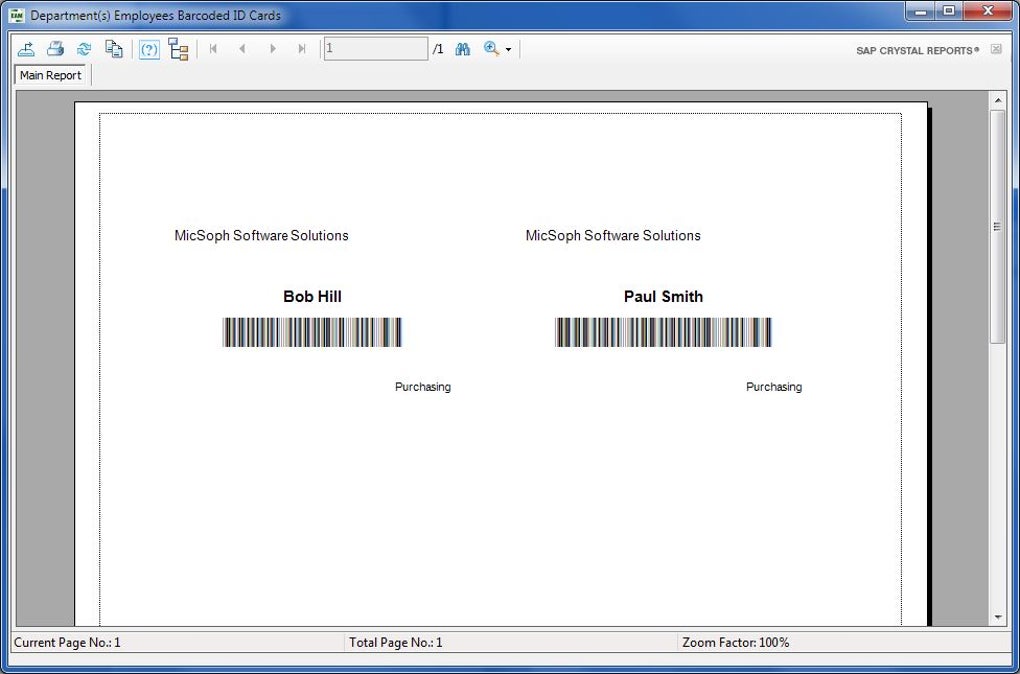Click vertical scrollbar up arrow
The width and height of the screenshot is (1020, 674).
click(x=997, y=101)
